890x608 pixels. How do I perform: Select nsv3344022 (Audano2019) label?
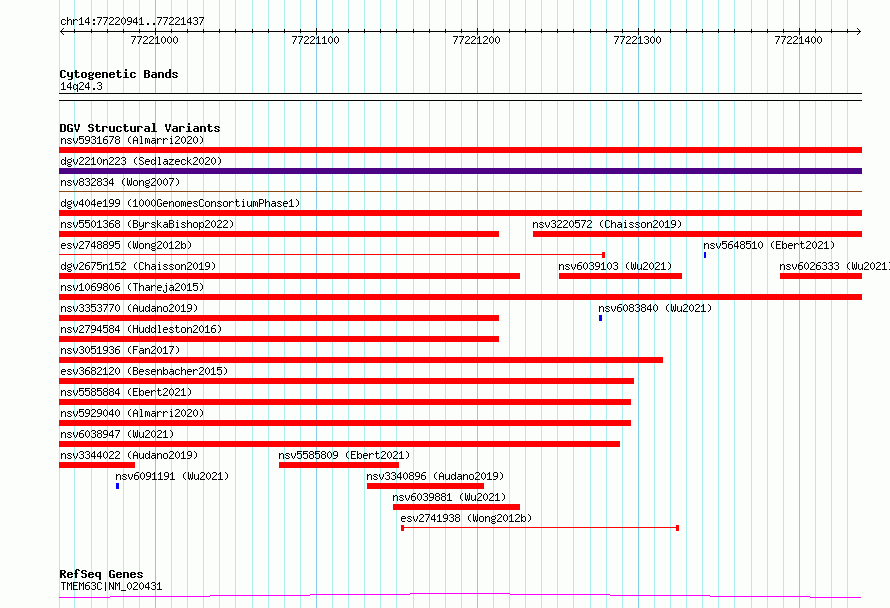(x=129, y=455)
